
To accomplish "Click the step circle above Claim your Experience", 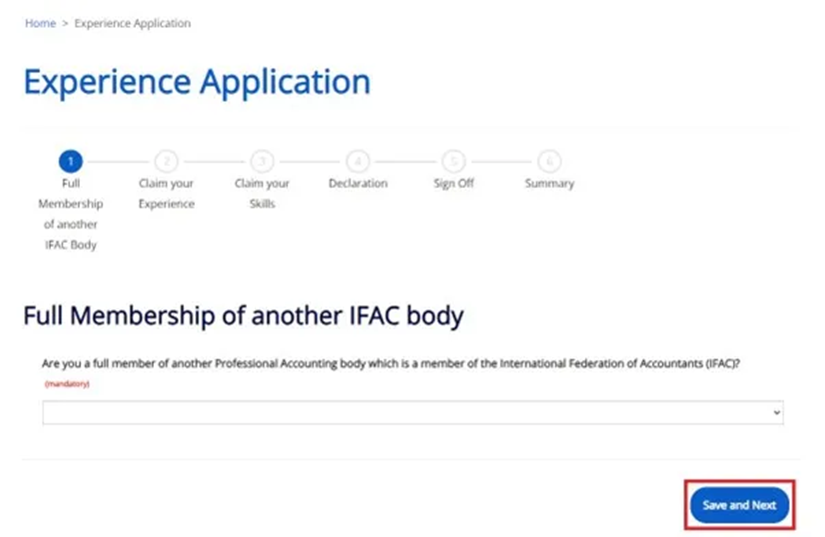I will 166,160.
